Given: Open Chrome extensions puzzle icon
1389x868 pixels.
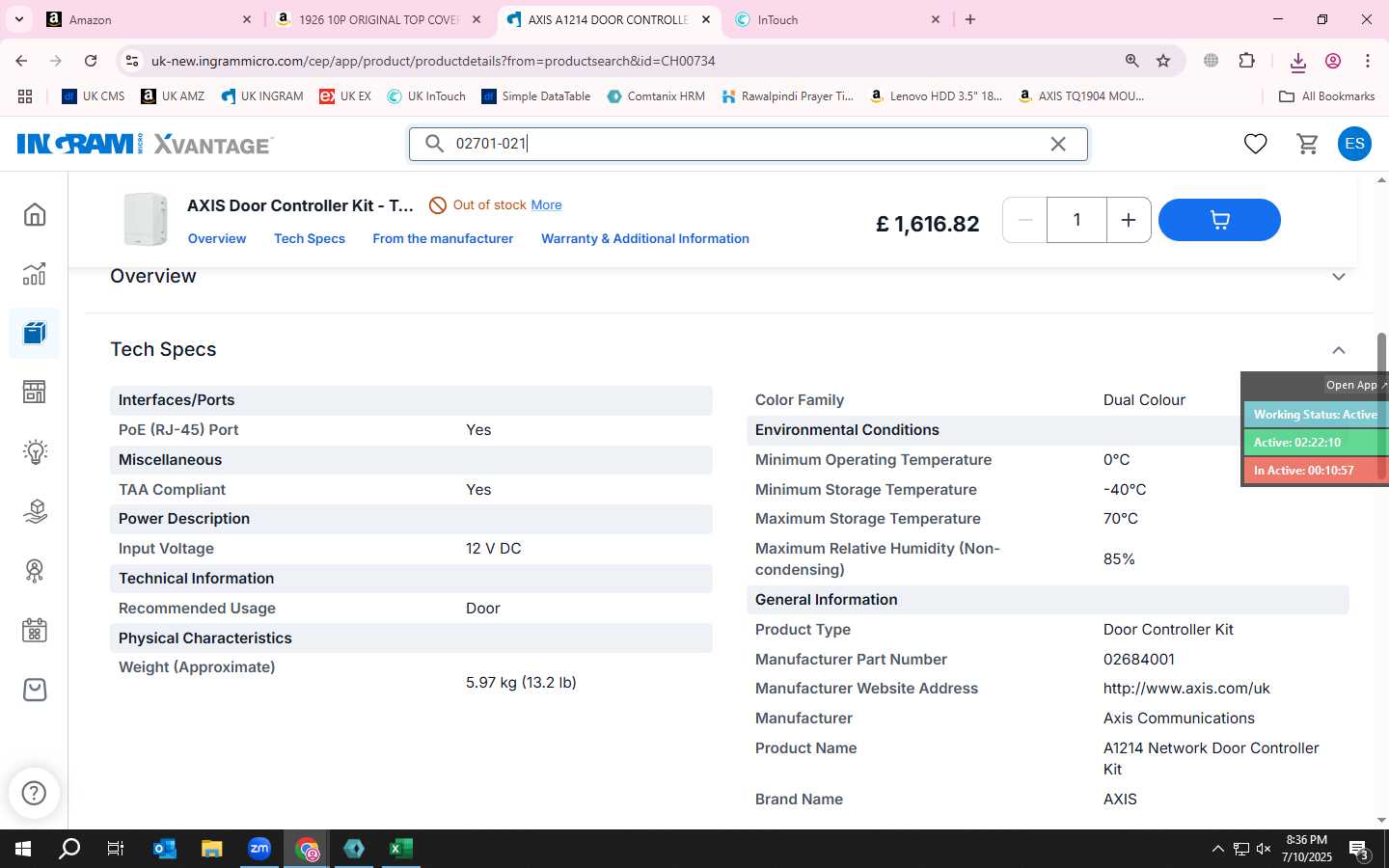Looking at the screenshot, I should tap(1247, 61).
